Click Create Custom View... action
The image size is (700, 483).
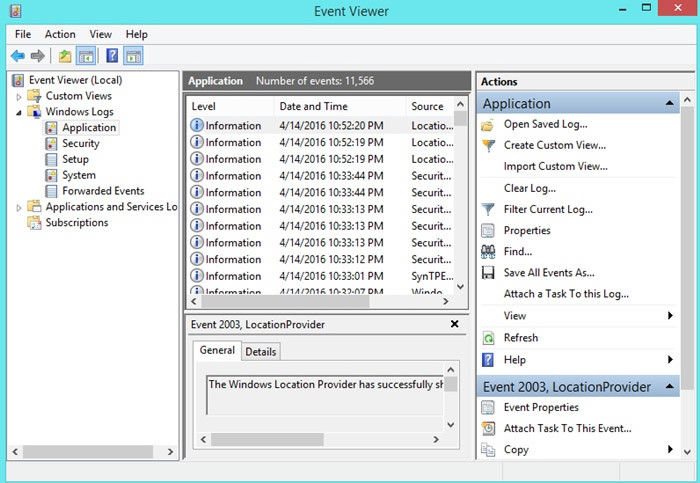click(554, 146)
